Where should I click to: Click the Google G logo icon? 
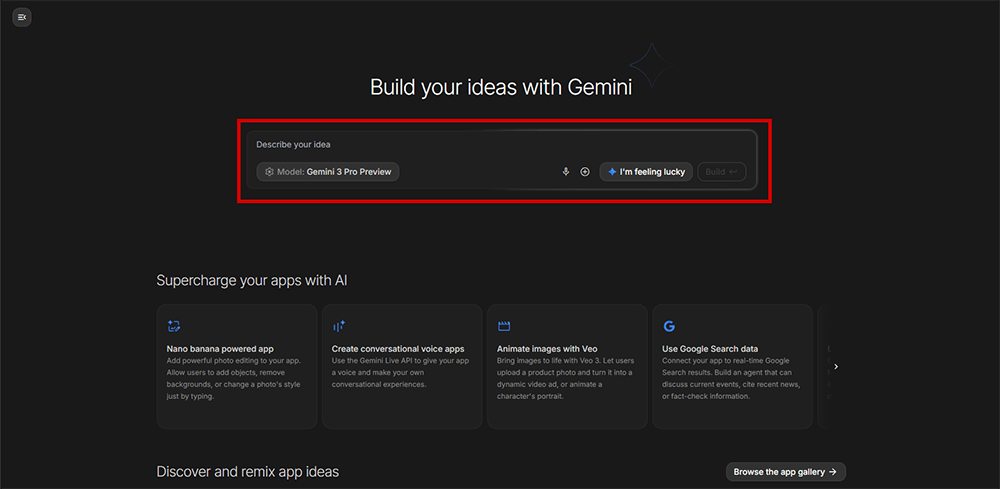[669, 326]
